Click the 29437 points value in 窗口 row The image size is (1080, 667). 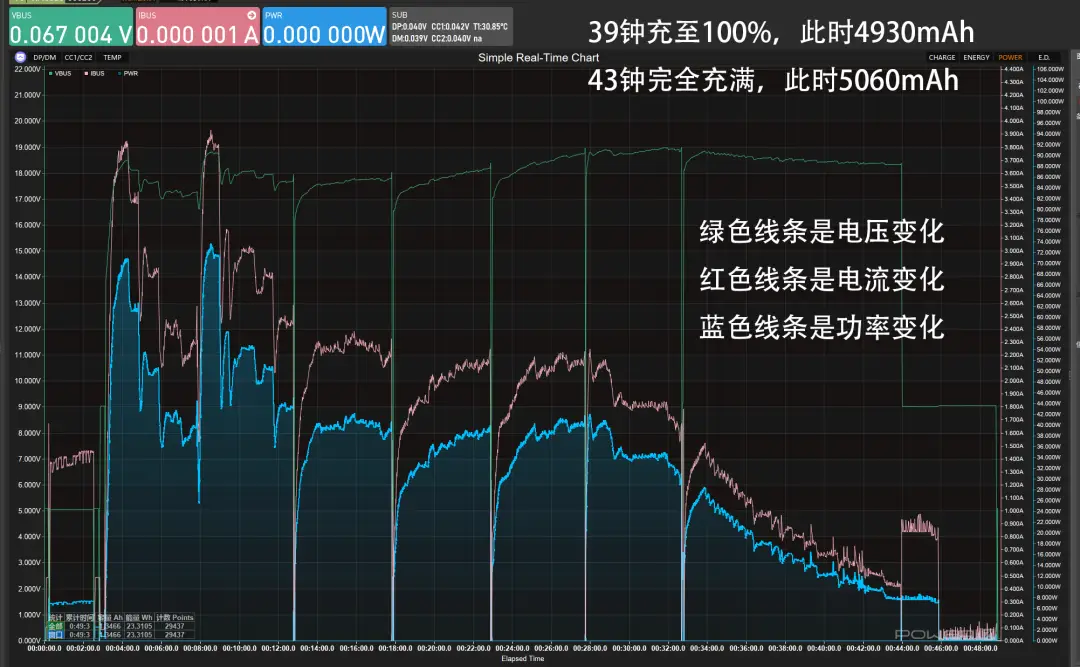[x=174, y=635]
